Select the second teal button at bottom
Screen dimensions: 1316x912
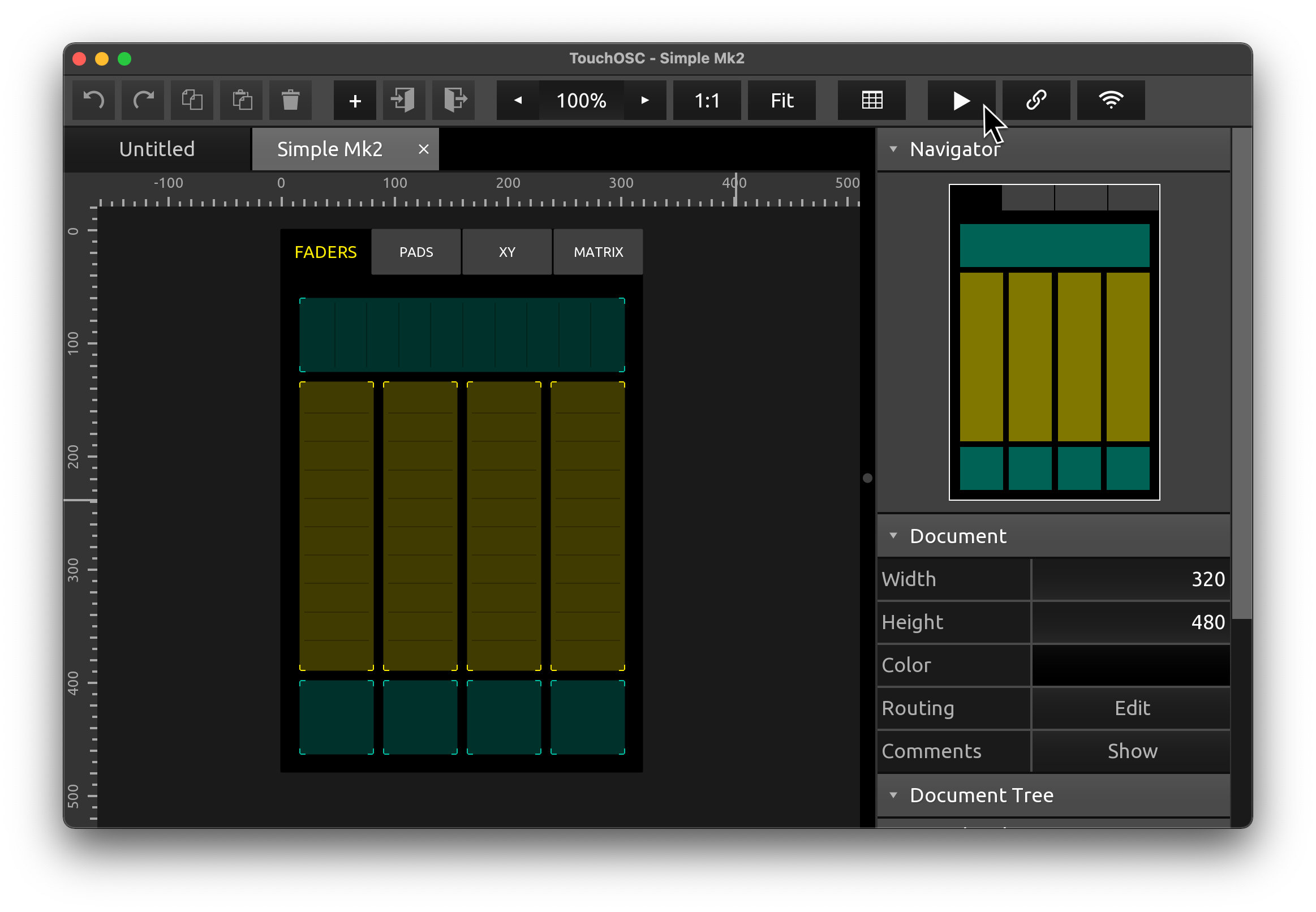click(420, 718)
